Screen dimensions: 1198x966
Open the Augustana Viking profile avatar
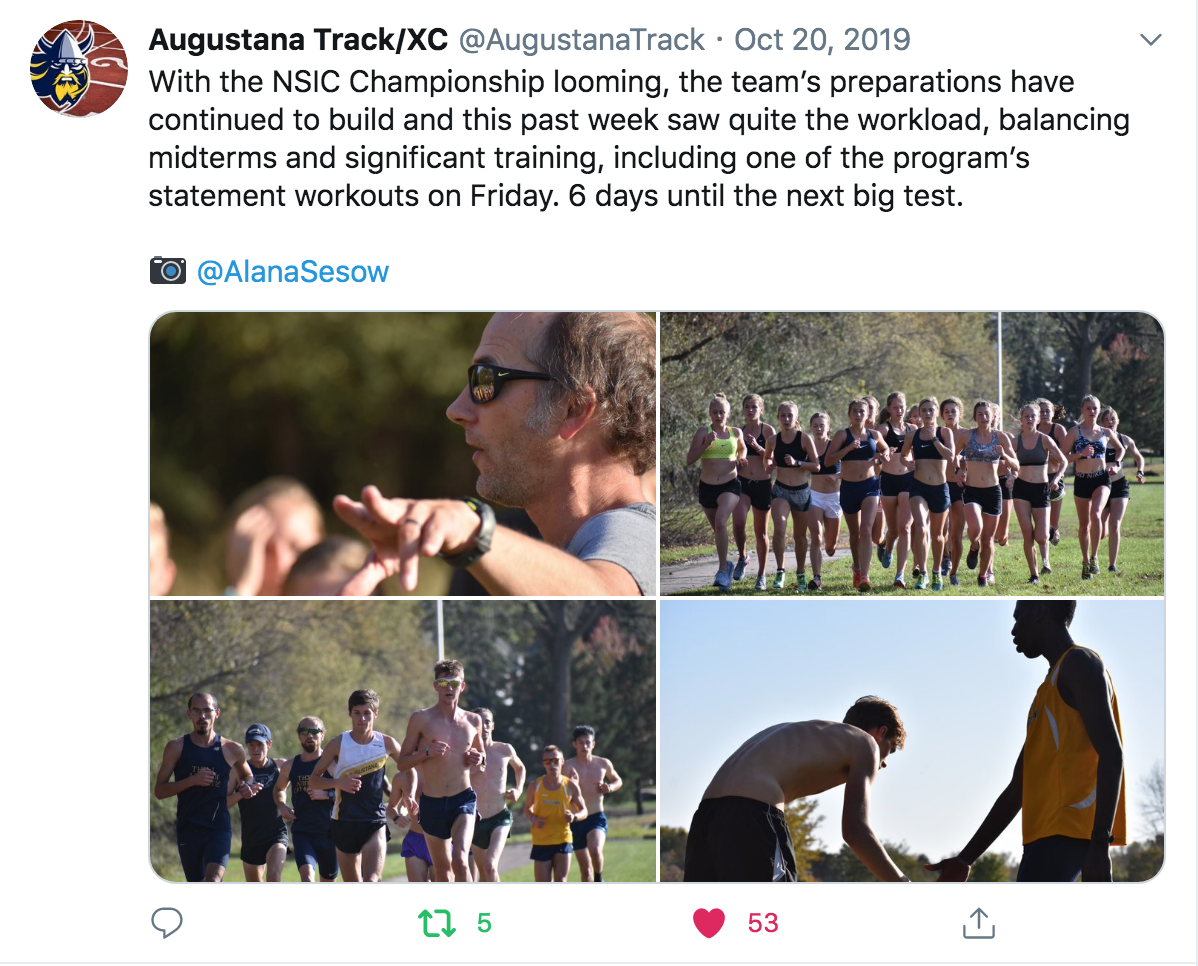click(79, 69)
